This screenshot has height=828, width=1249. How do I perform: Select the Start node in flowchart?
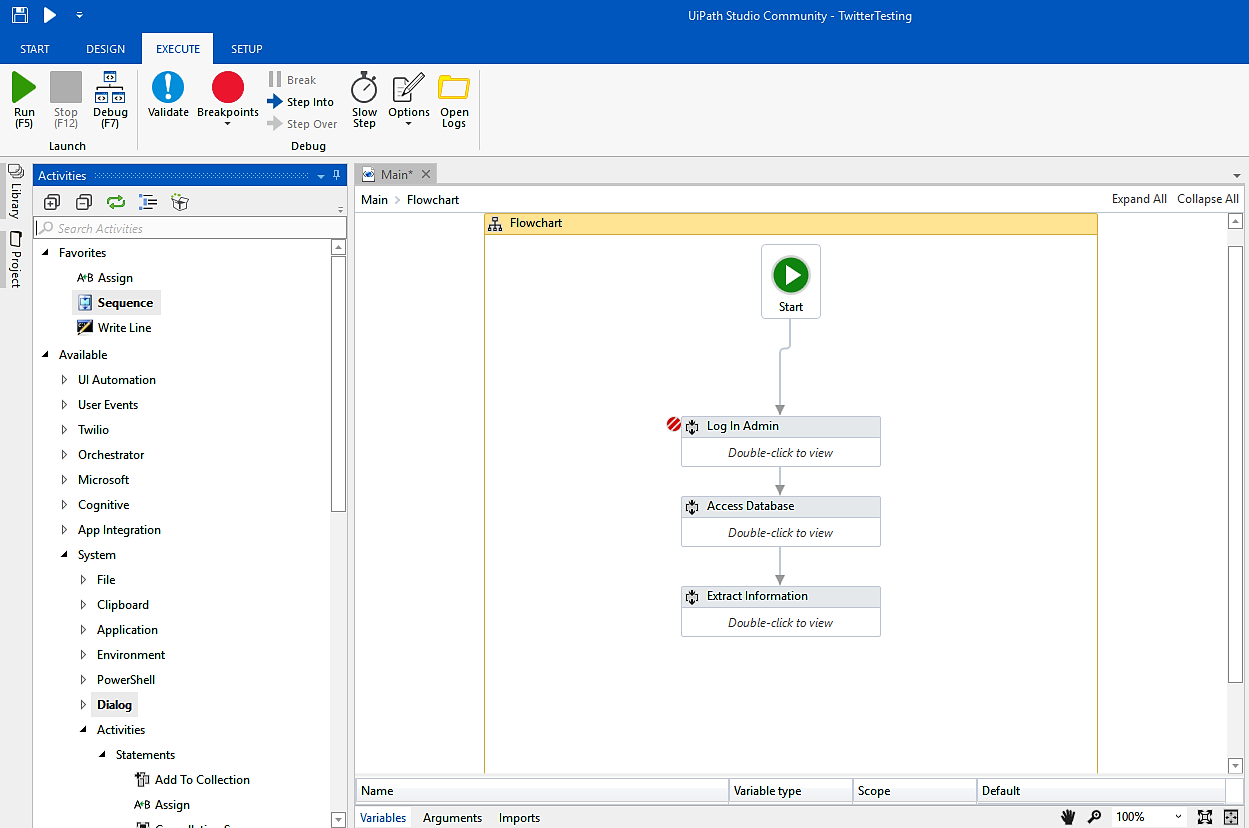(791, 282)
